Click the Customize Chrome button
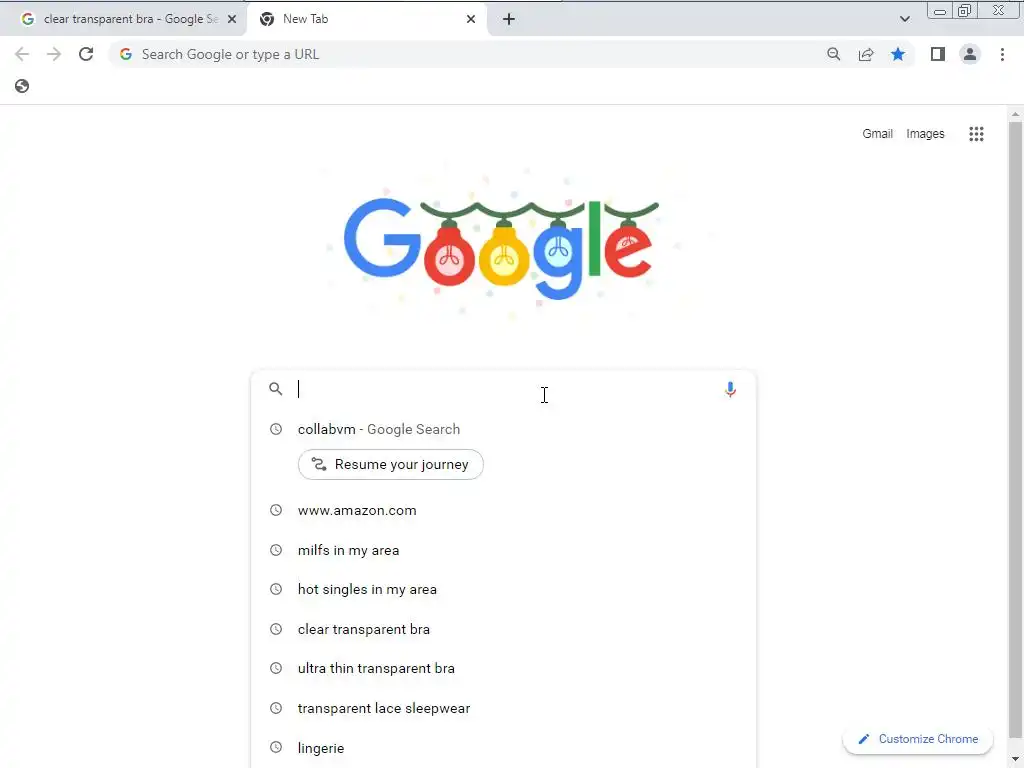The image size is (1024, 768). (x=918, y=739)
